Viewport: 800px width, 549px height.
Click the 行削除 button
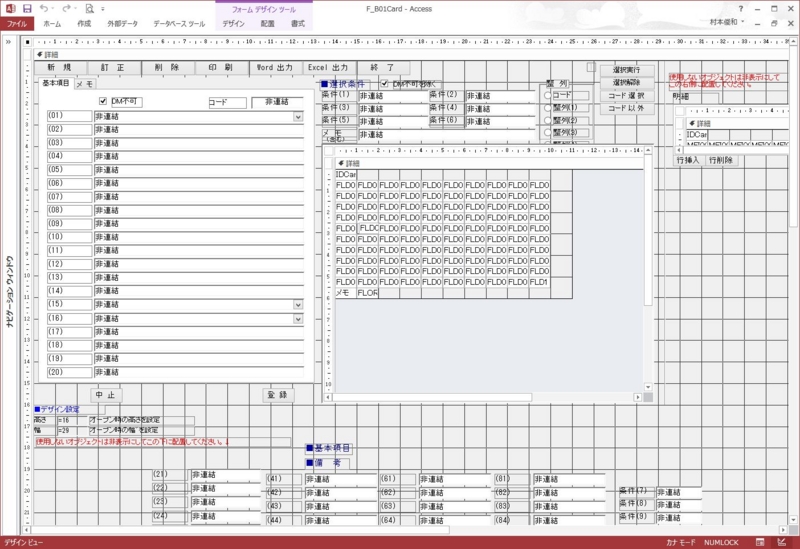[x=721, y=160]
